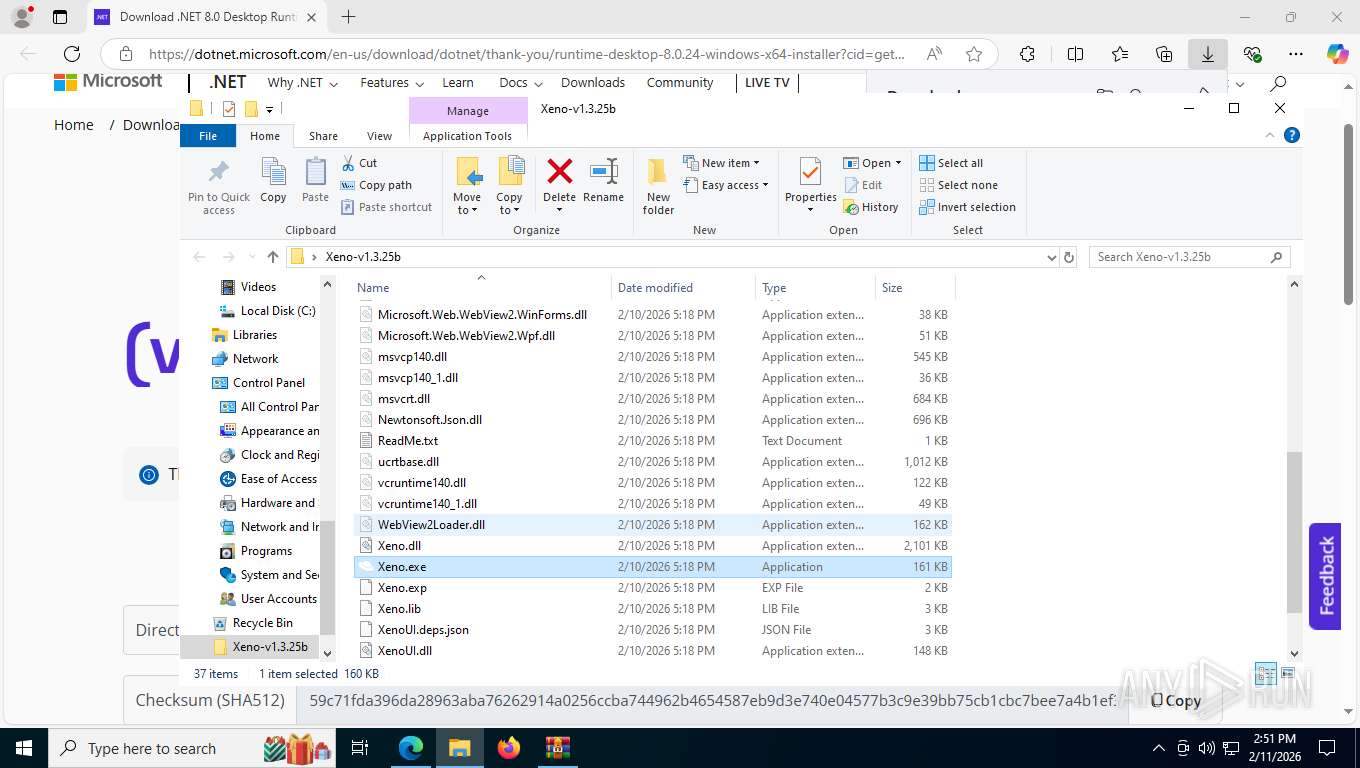The width and height of the screenshot is (1360, 768).
Task: Select Newtonsoft.Json.dll file
Action: coord(429,420)
